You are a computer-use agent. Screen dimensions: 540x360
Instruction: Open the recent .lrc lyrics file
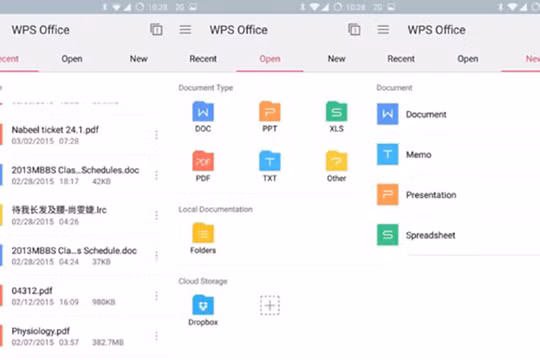[x=79, y=215]
